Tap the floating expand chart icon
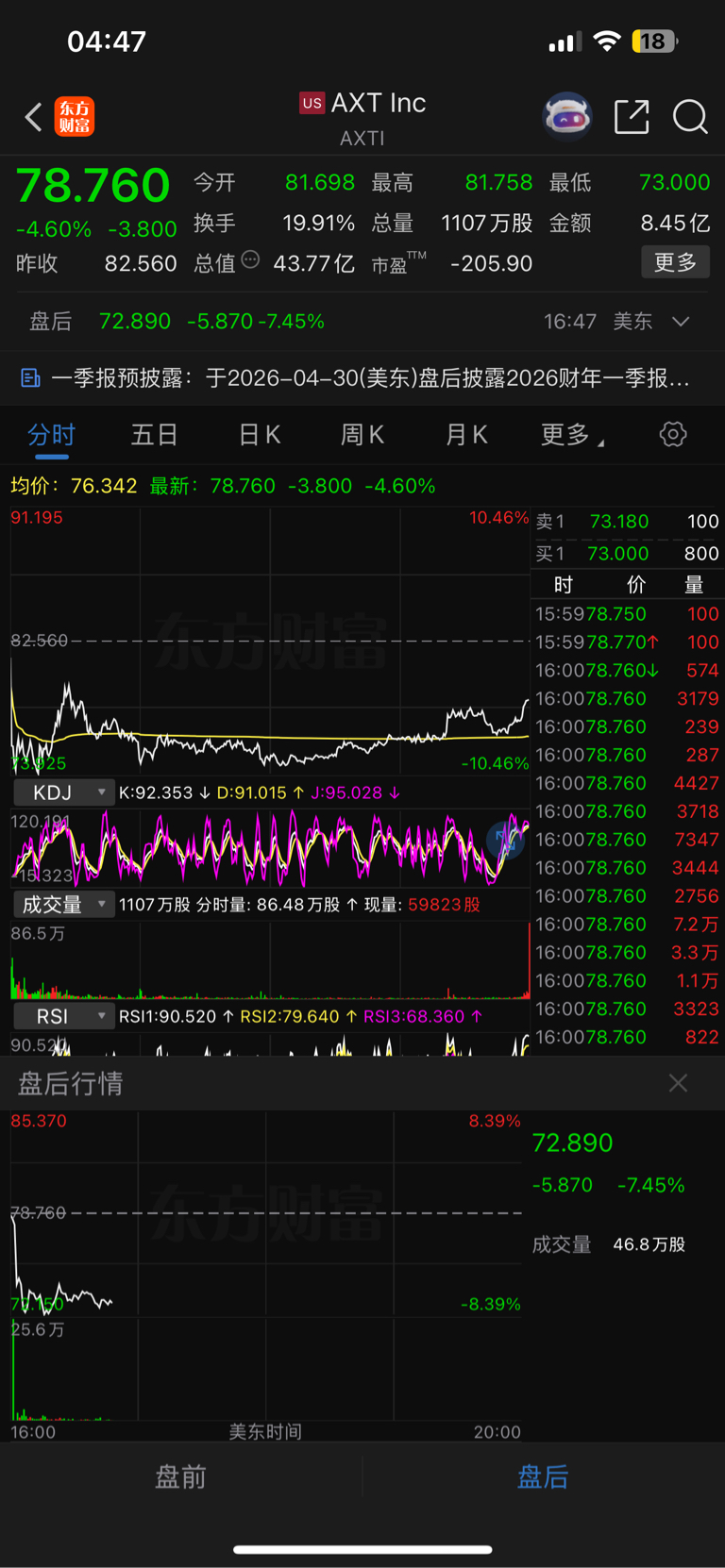The height and width of the screenshot is (1568, 725). 505,839
